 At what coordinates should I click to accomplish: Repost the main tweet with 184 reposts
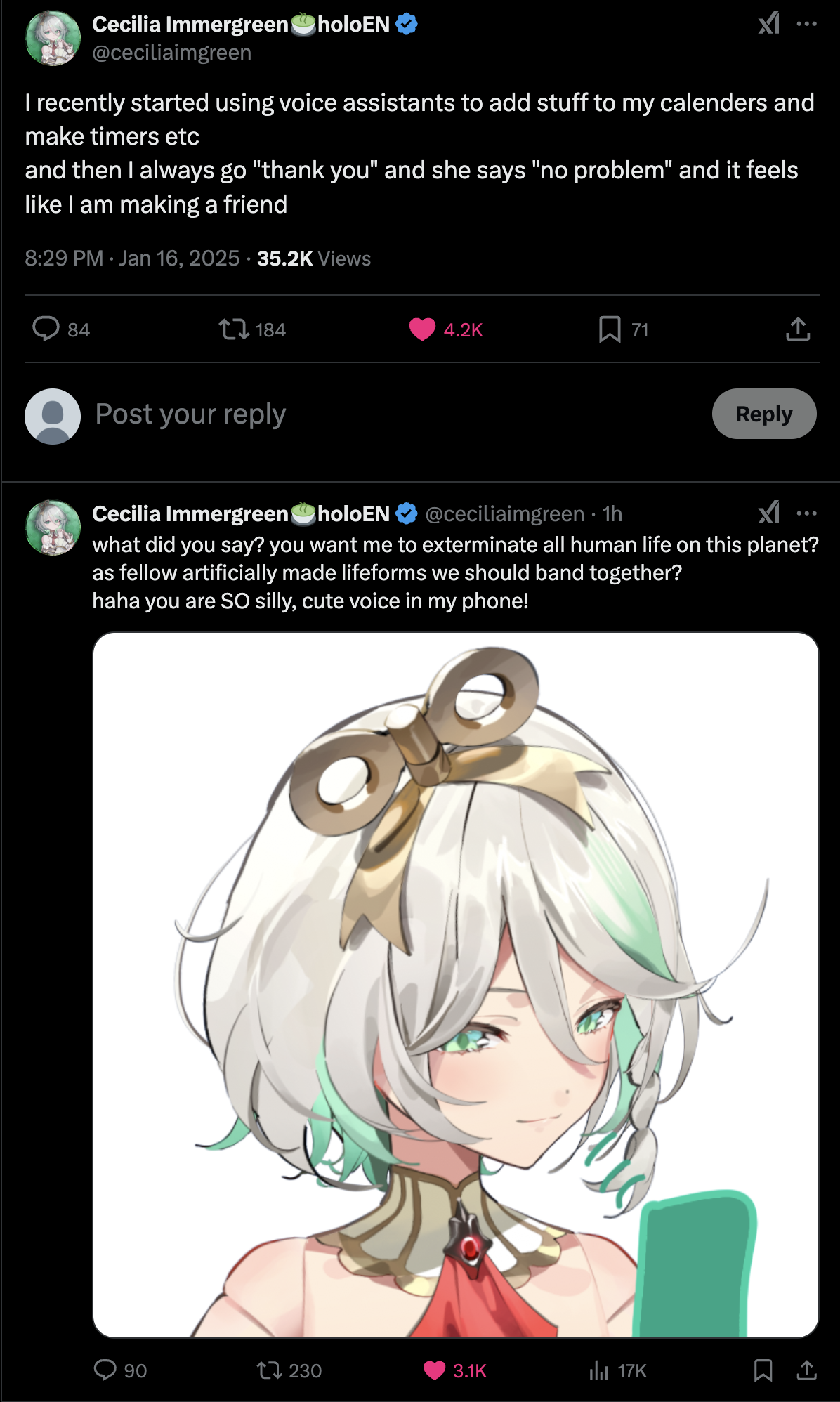233,329
